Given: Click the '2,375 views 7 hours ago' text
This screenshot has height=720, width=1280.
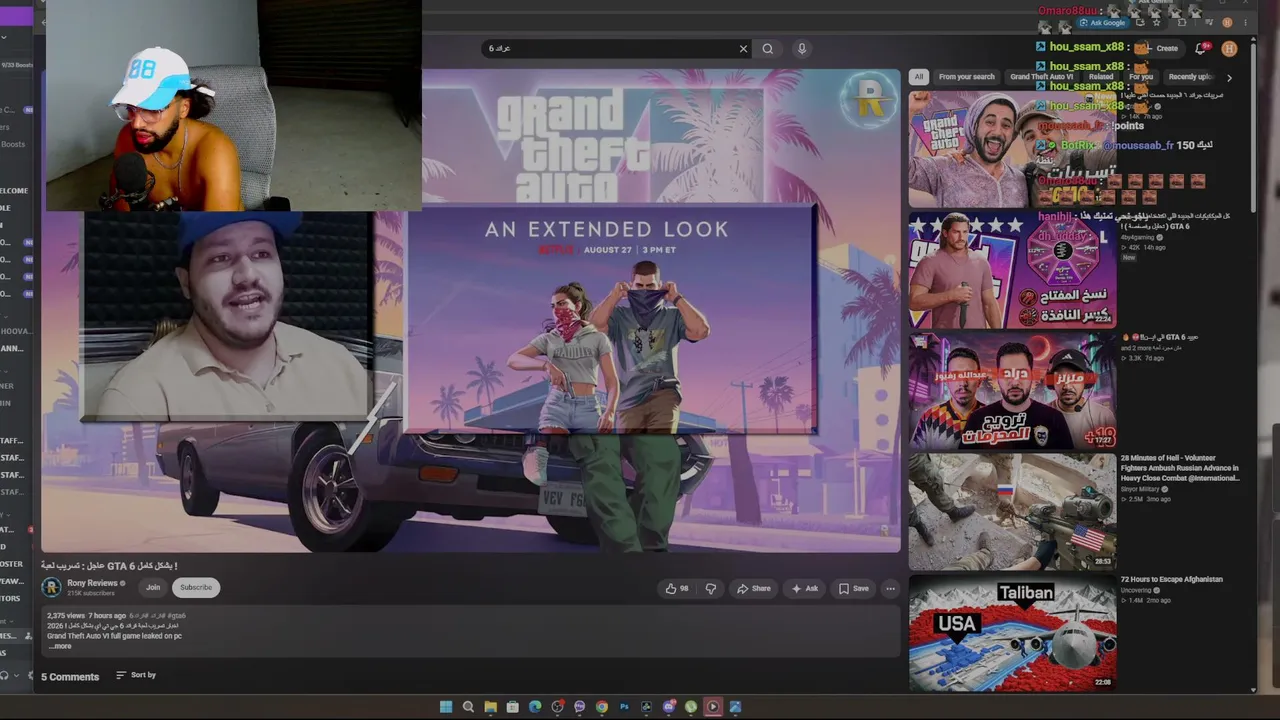Looking at the screenshot, I should 86,616.
